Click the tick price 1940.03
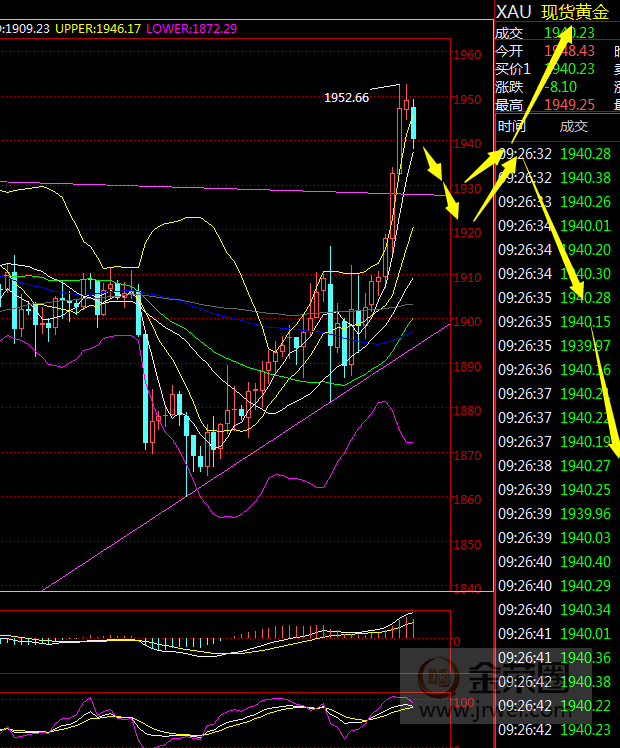Viewport: 620px width, 748px height. coord(586,538)
